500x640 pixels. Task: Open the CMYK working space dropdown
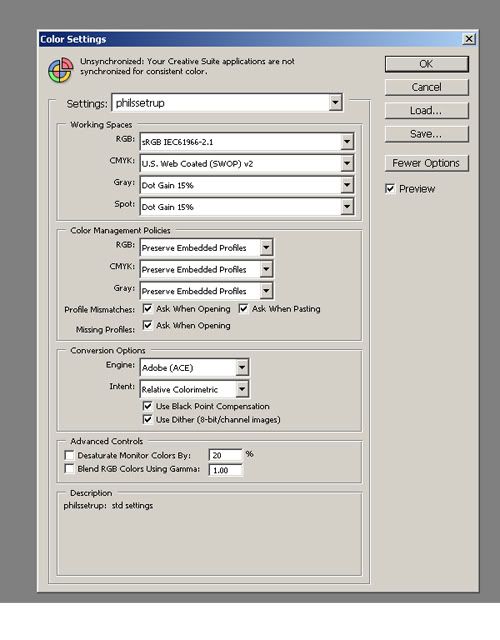coord(247,164)
